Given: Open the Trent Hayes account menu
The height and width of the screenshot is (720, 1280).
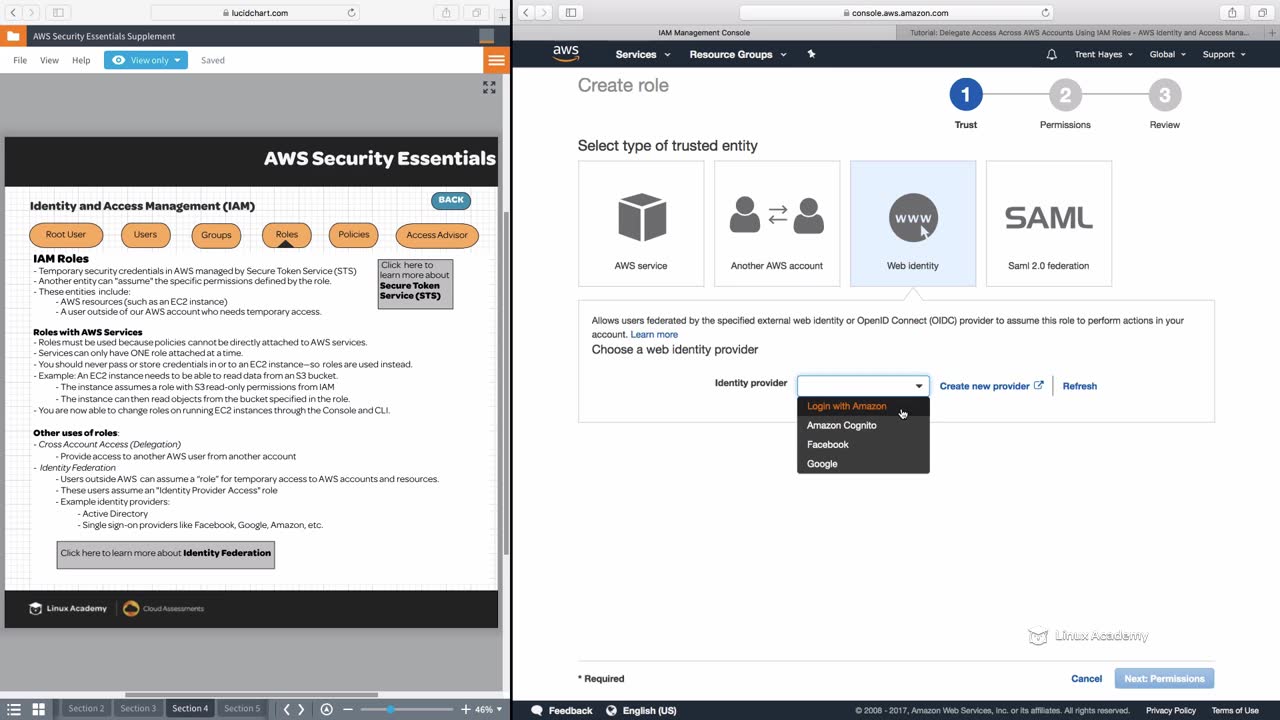Looking at the screenshot, I should [x=1104, y=54].
